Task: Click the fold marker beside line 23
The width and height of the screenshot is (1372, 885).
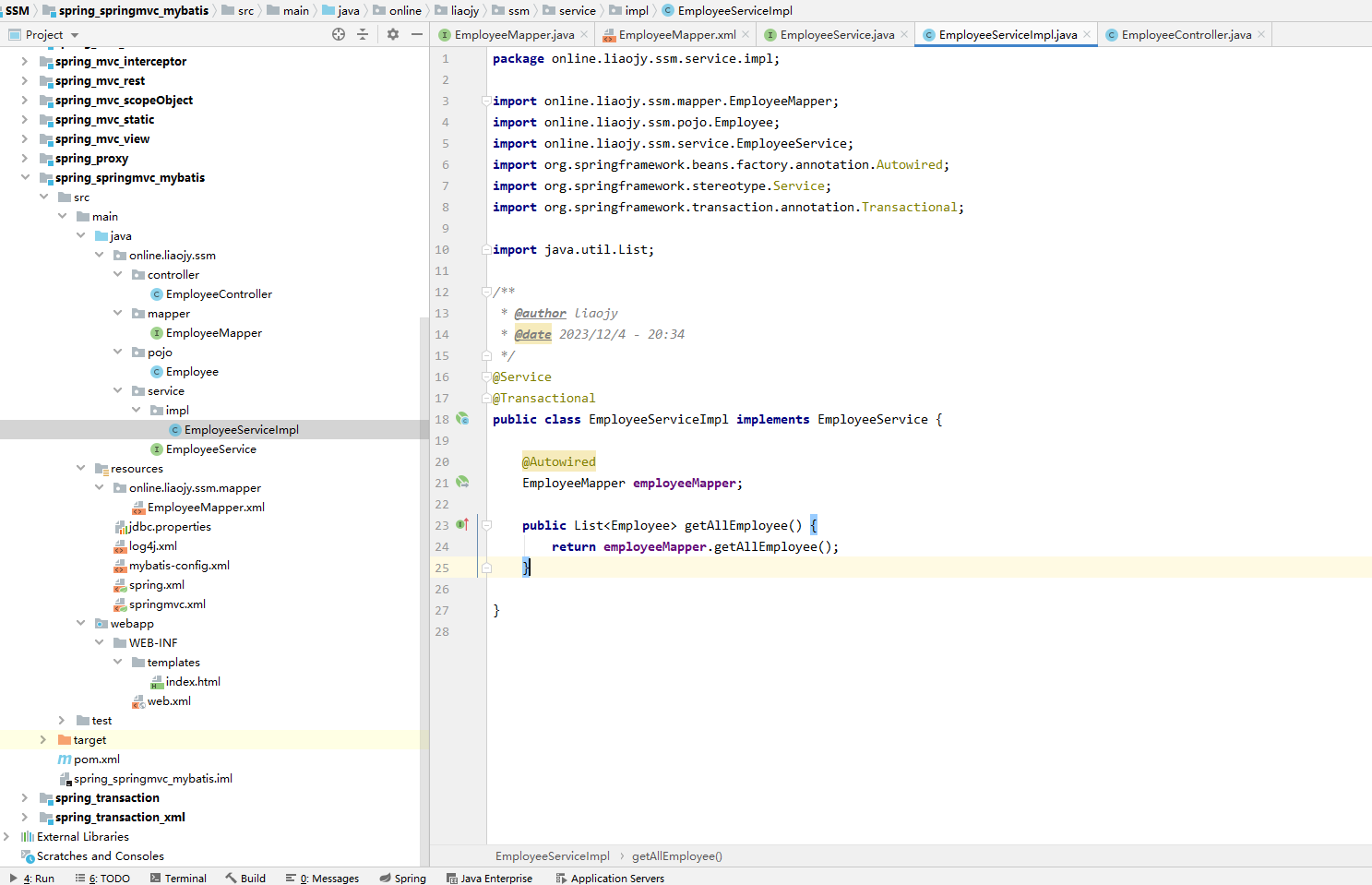Action: coord(486,525)
